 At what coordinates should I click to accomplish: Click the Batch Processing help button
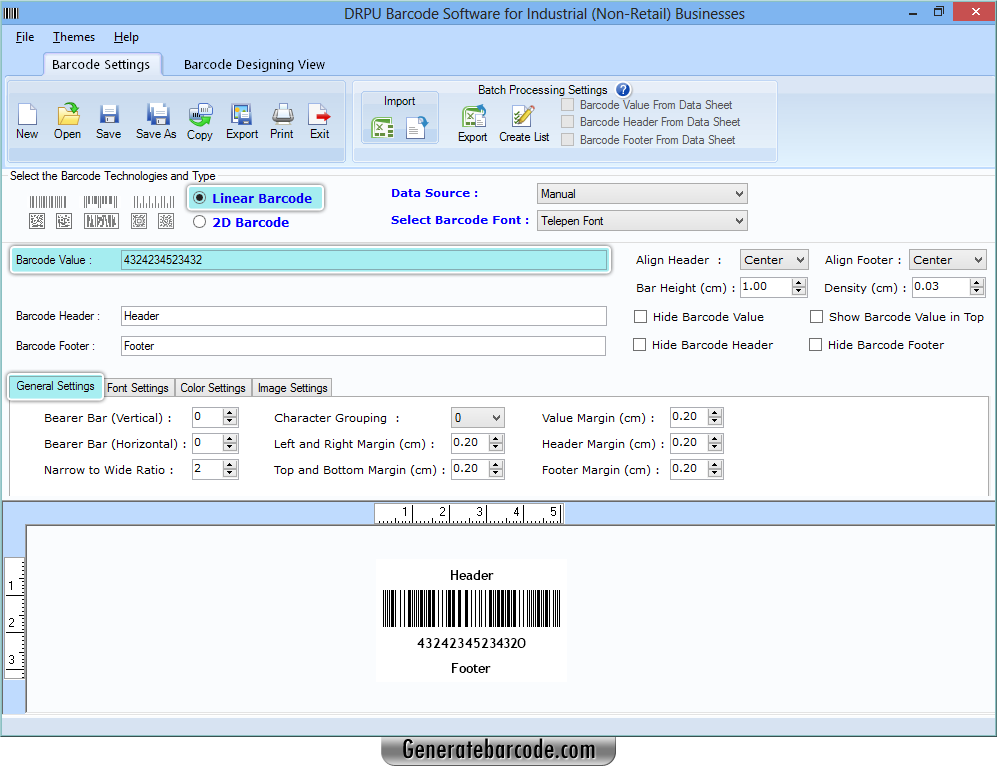622,89
